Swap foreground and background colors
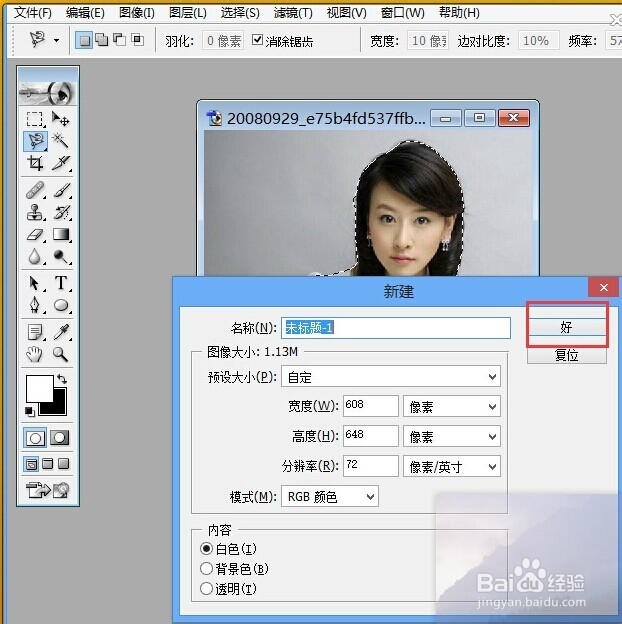 tap(62, 378)
